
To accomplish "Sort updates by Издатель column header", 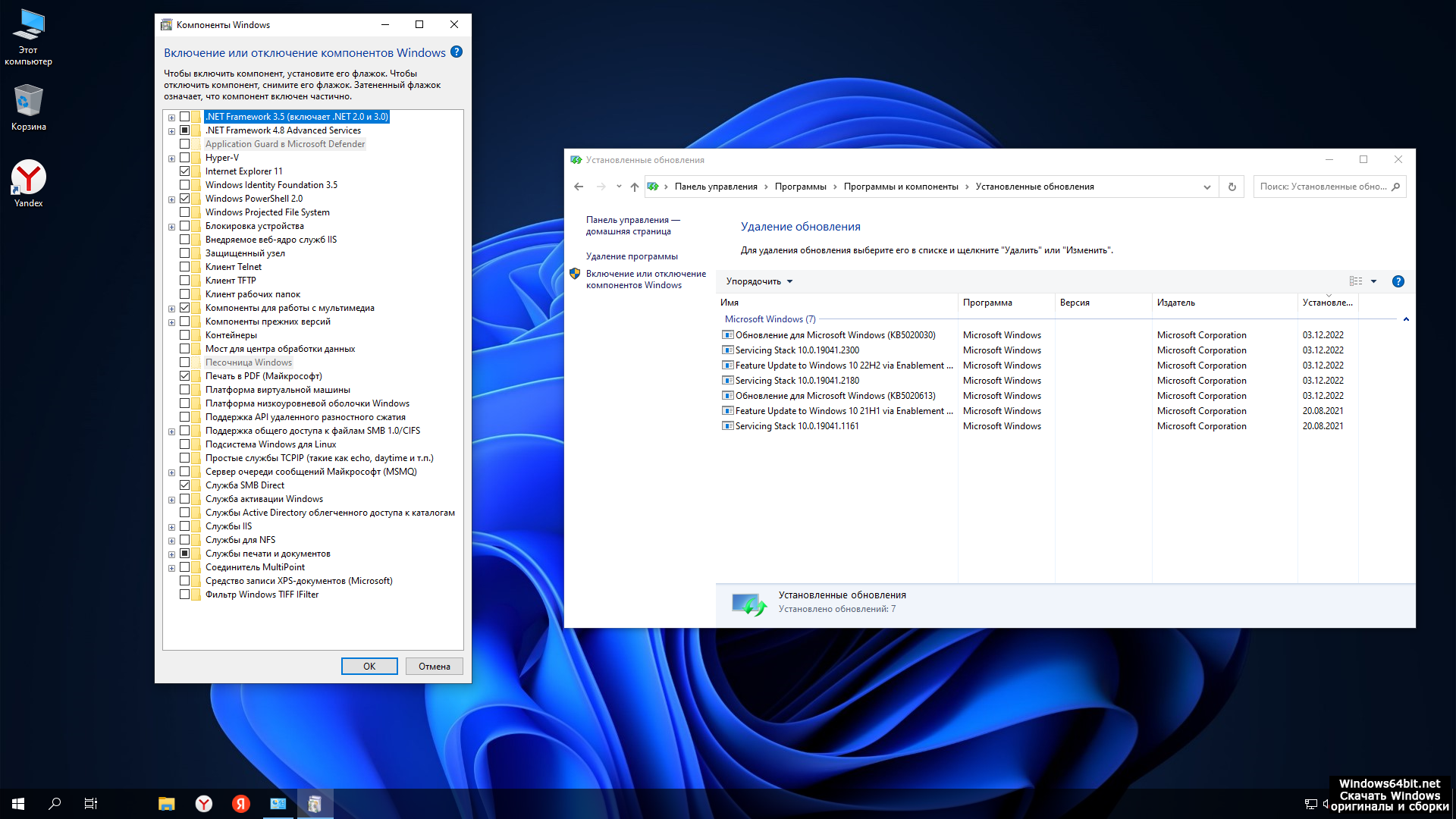I will tap(1175, 303).
